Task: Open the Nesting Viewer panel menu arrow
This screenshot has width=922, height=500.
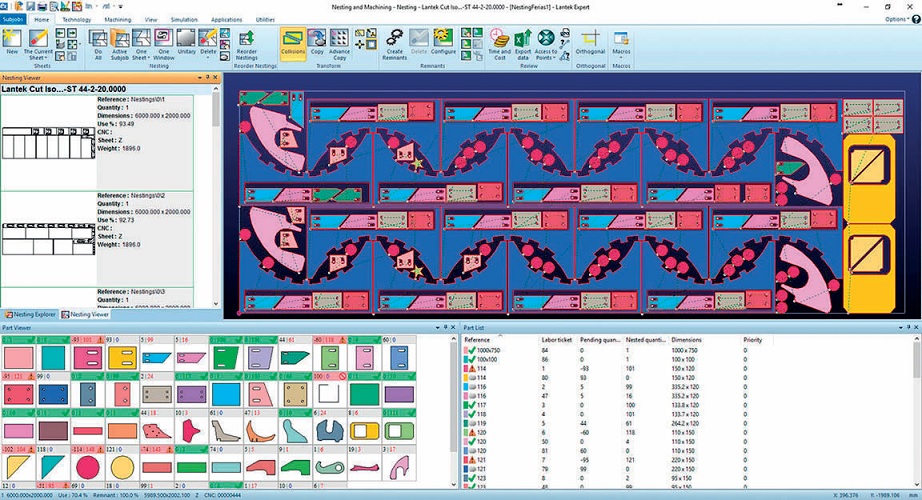Action: [x=200, y=77]
